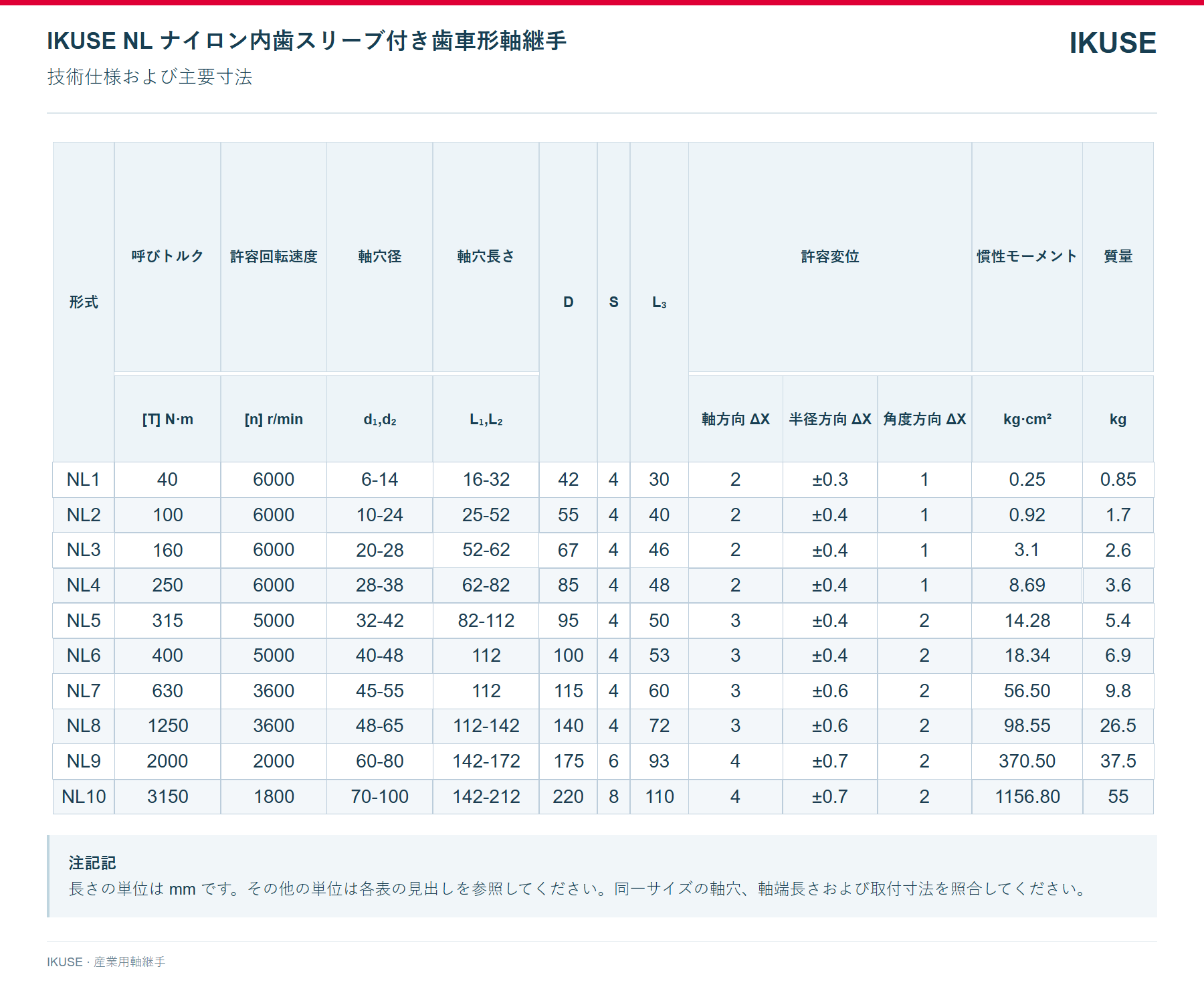Click the note text about 'mm' units
This screenshot has height=993, width=1204.
click(579, 889)
